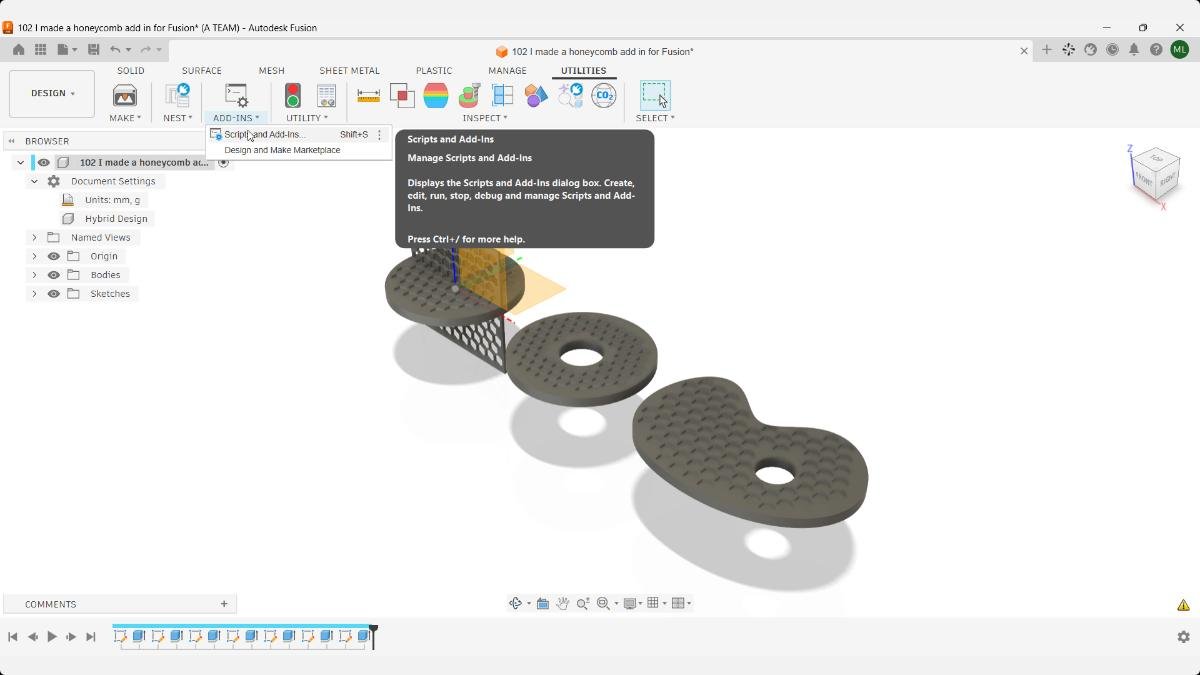Switch to the SOLID tab

pos(131,71)
